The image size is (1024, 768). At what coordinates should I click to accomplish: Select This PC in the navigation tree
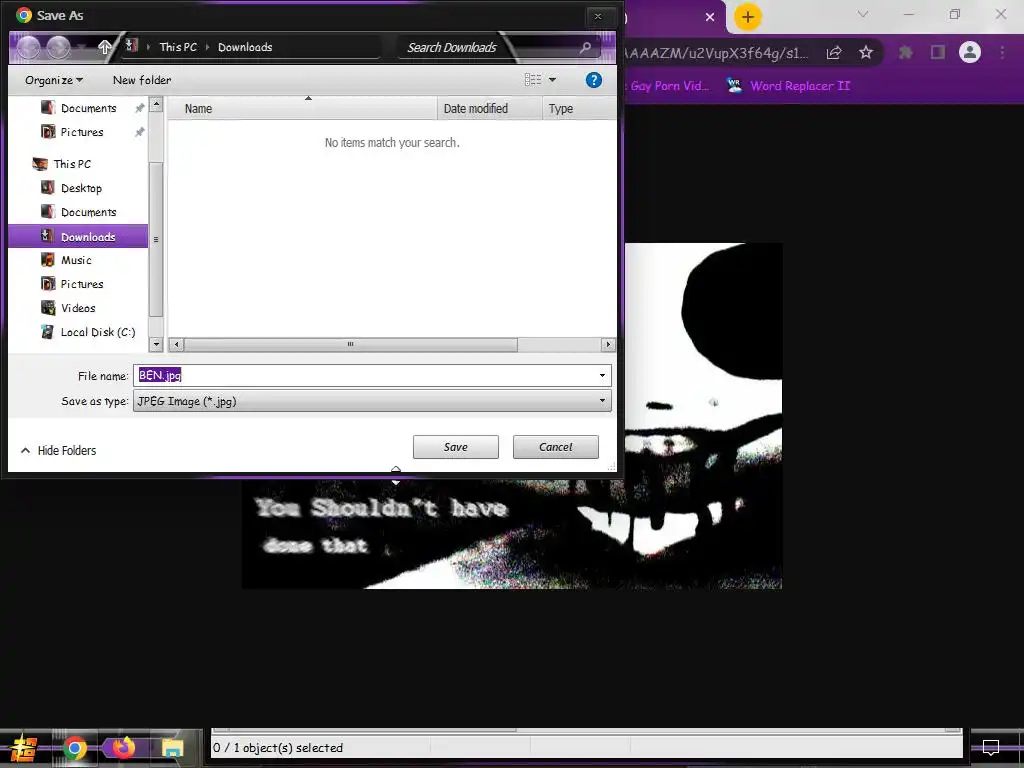click(72, 164)
